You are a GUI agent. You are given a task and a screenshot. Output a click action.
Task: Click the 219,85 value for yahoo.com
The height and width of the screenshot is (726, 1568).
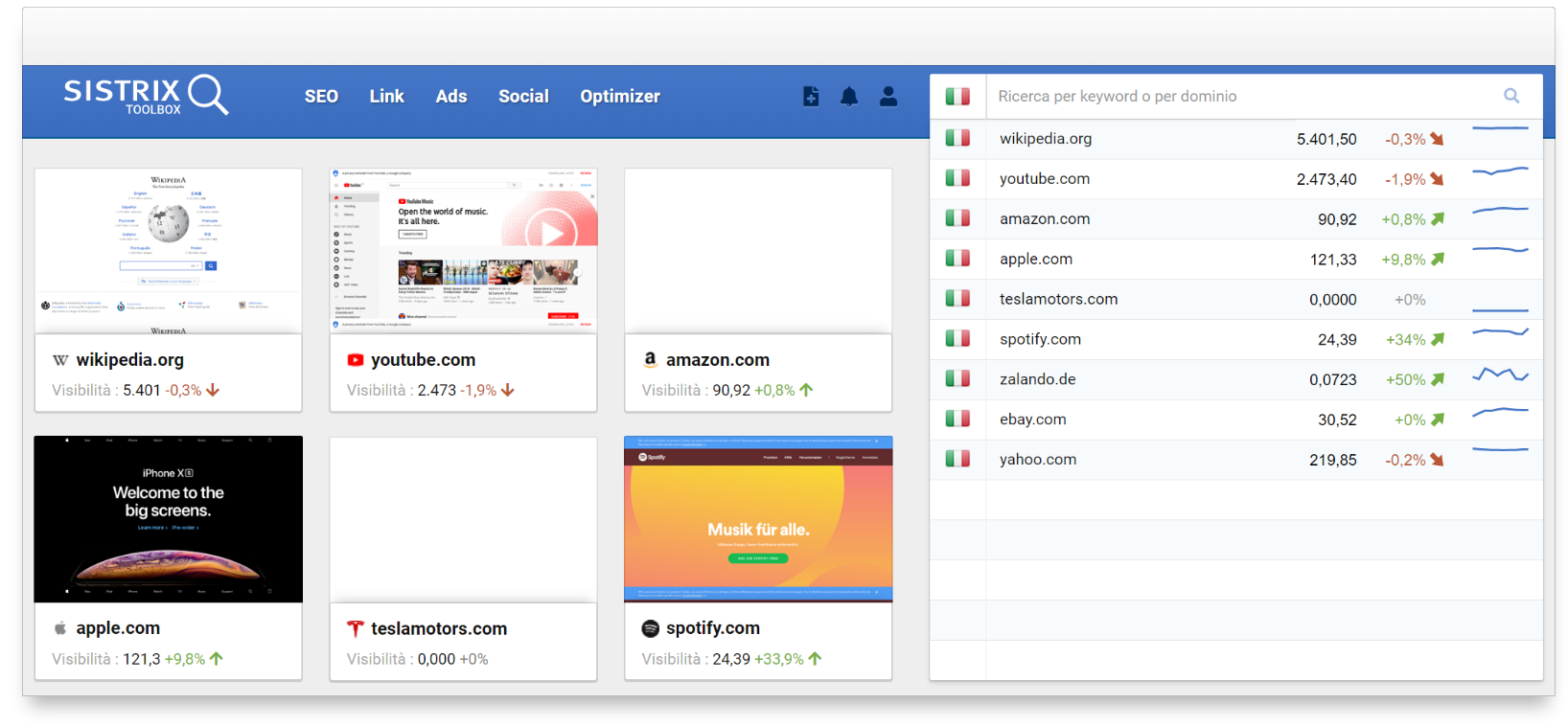[1333, 461]
